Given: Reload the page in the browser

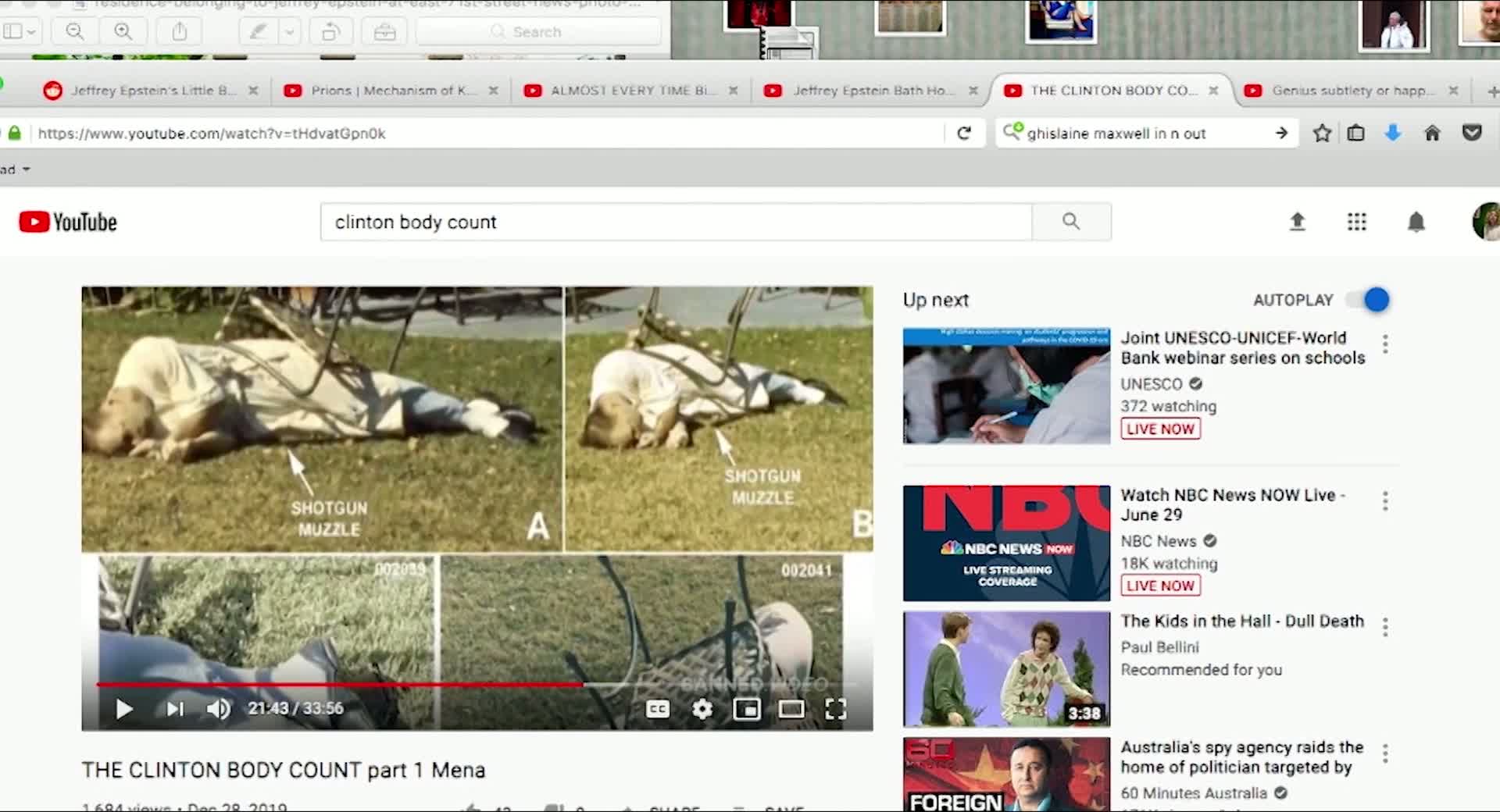Looking at the screenshot, I should pos(964,134).
